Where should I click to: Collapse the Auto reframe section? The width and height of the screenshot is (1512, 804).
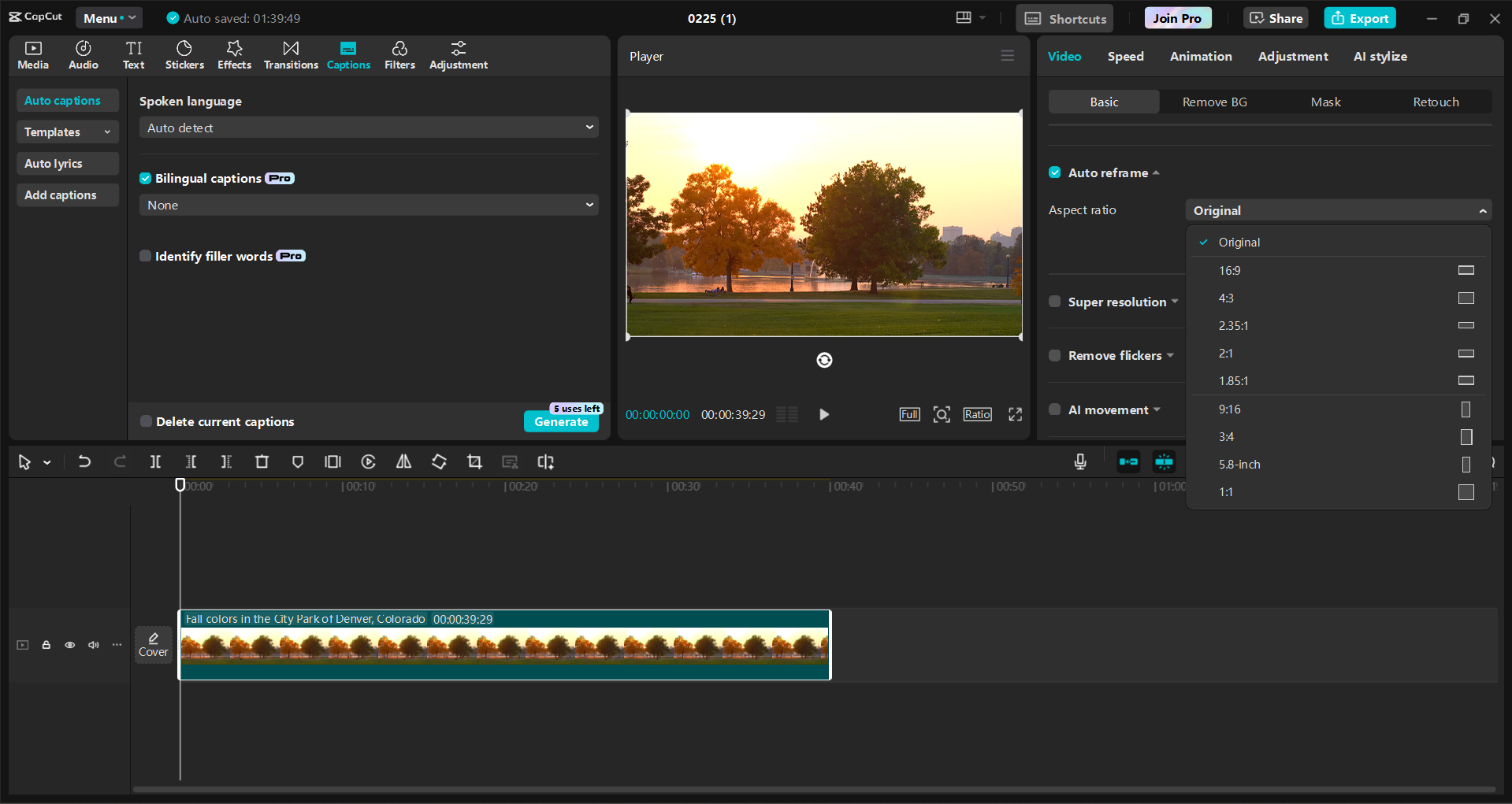click(1157, 172)
